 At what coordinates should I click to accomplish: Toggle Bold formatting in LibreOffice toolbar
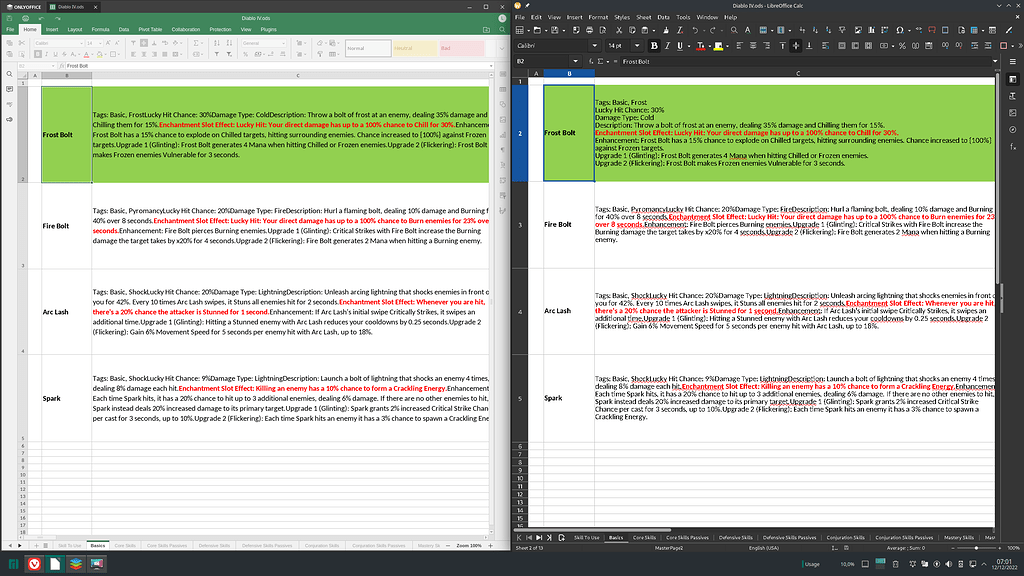654,46
